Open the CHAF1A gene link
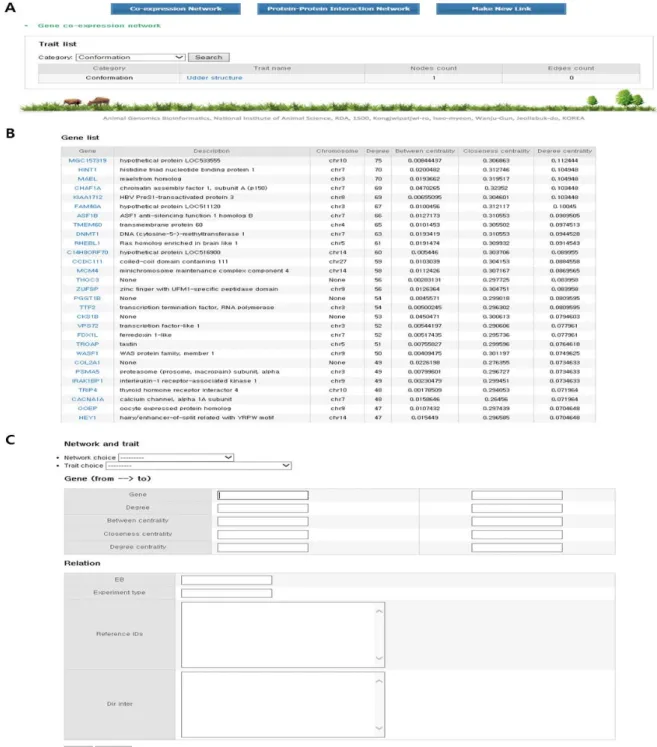The width and height of the screenshot is (657, 747). point(87,188)
